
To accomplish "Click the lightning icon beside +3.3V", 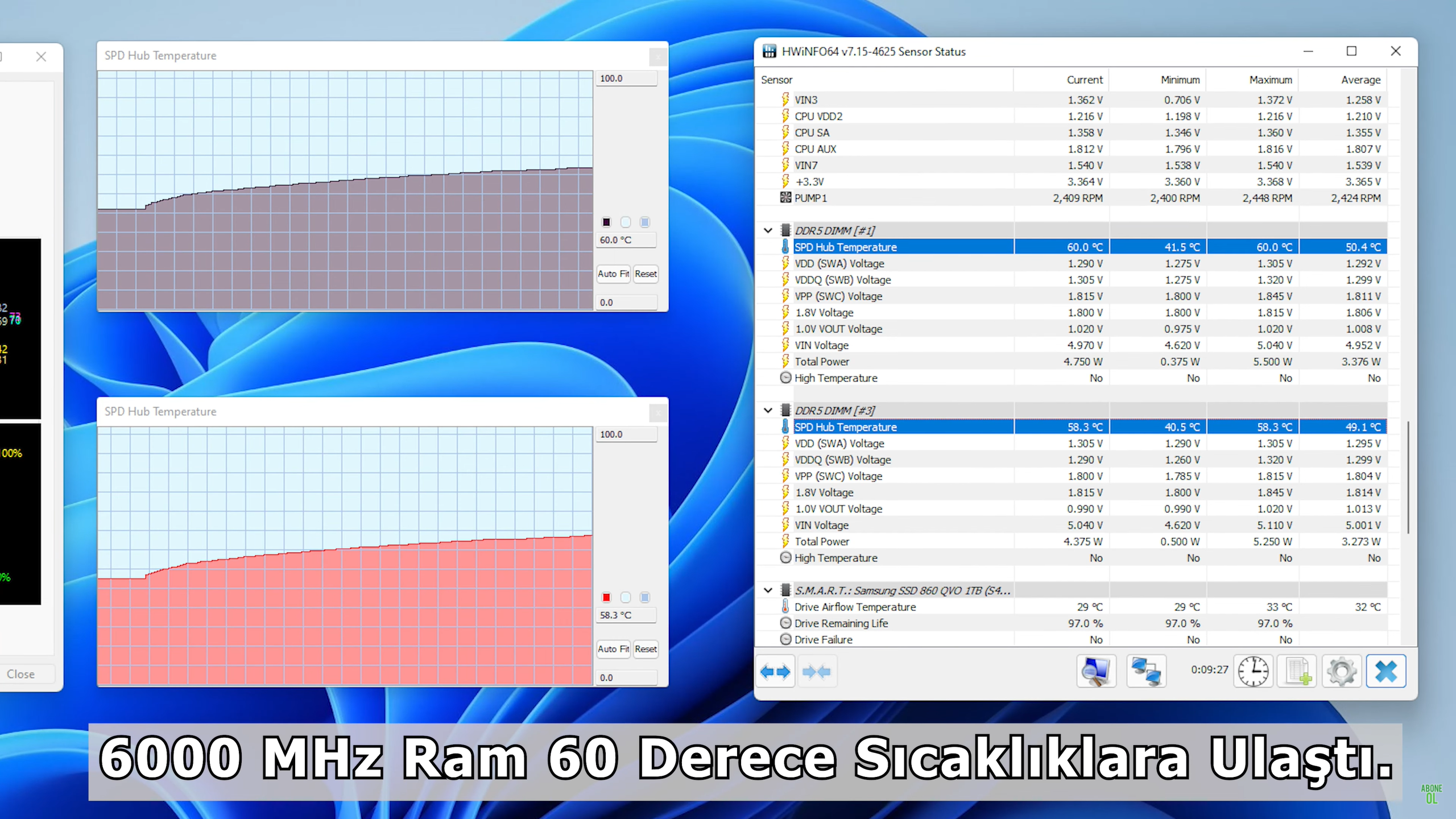I will pos(785,181).
